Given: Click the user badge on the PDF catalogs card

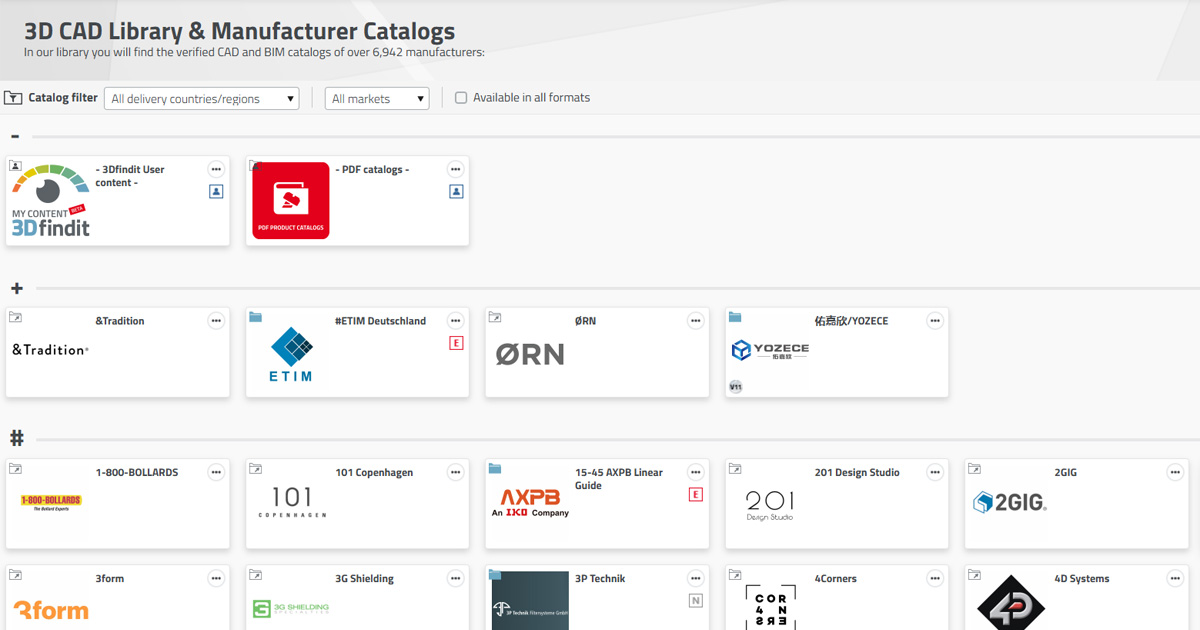Looking at the screenshot, I should pos(456,191).
